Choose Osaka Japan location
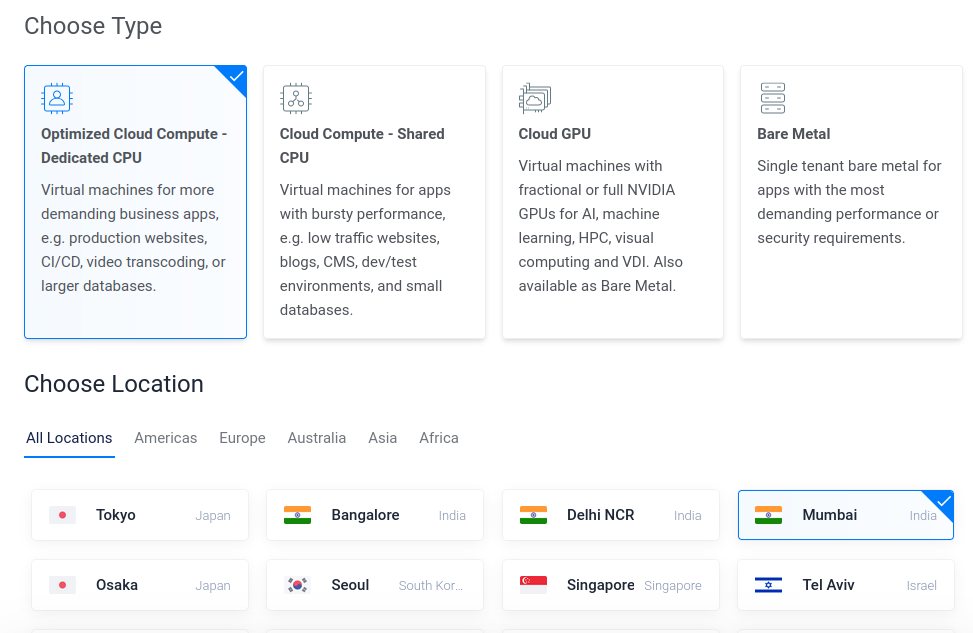The image size is (973, 633). [x=140, y=585]
